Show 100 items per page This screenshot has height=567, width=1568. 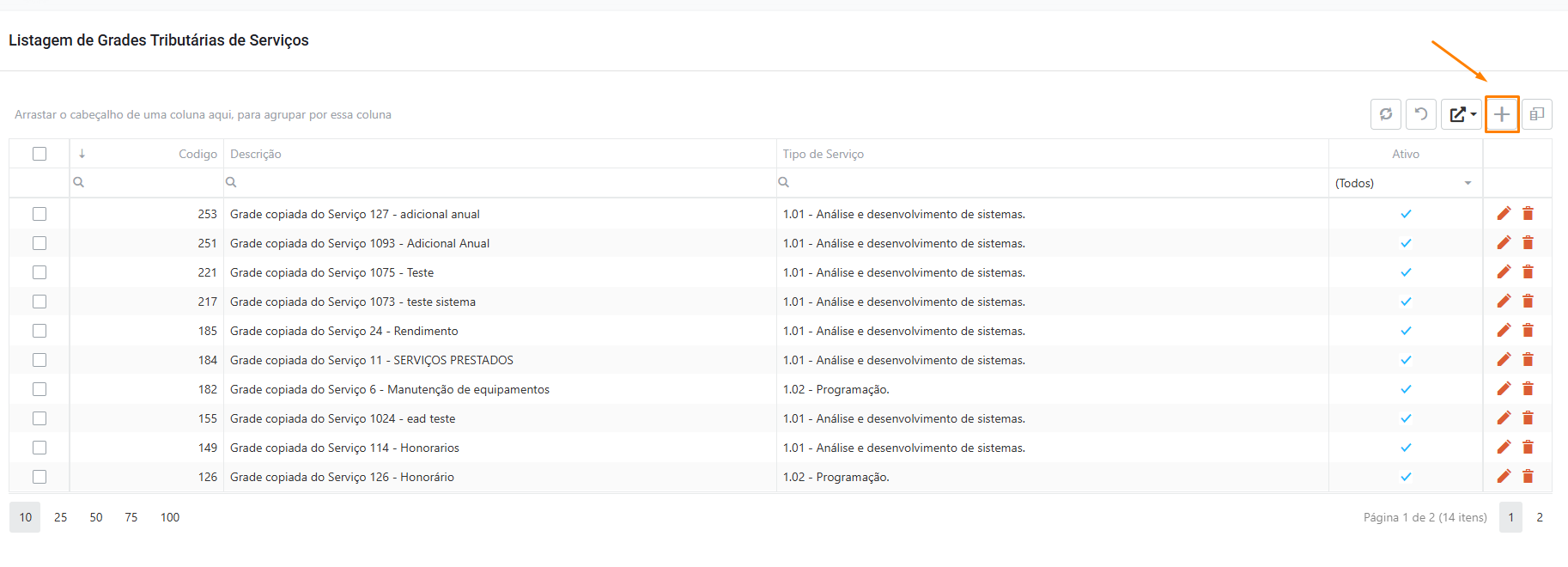[170, 517]
